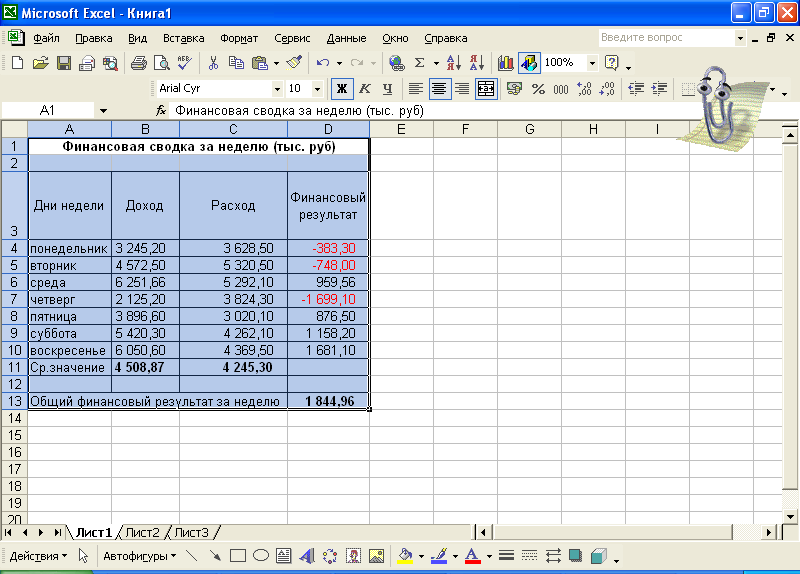This screenshot has width=800, height=574.
Task: Open Print Preview with the magnifier icon
Action: [161, 63]
